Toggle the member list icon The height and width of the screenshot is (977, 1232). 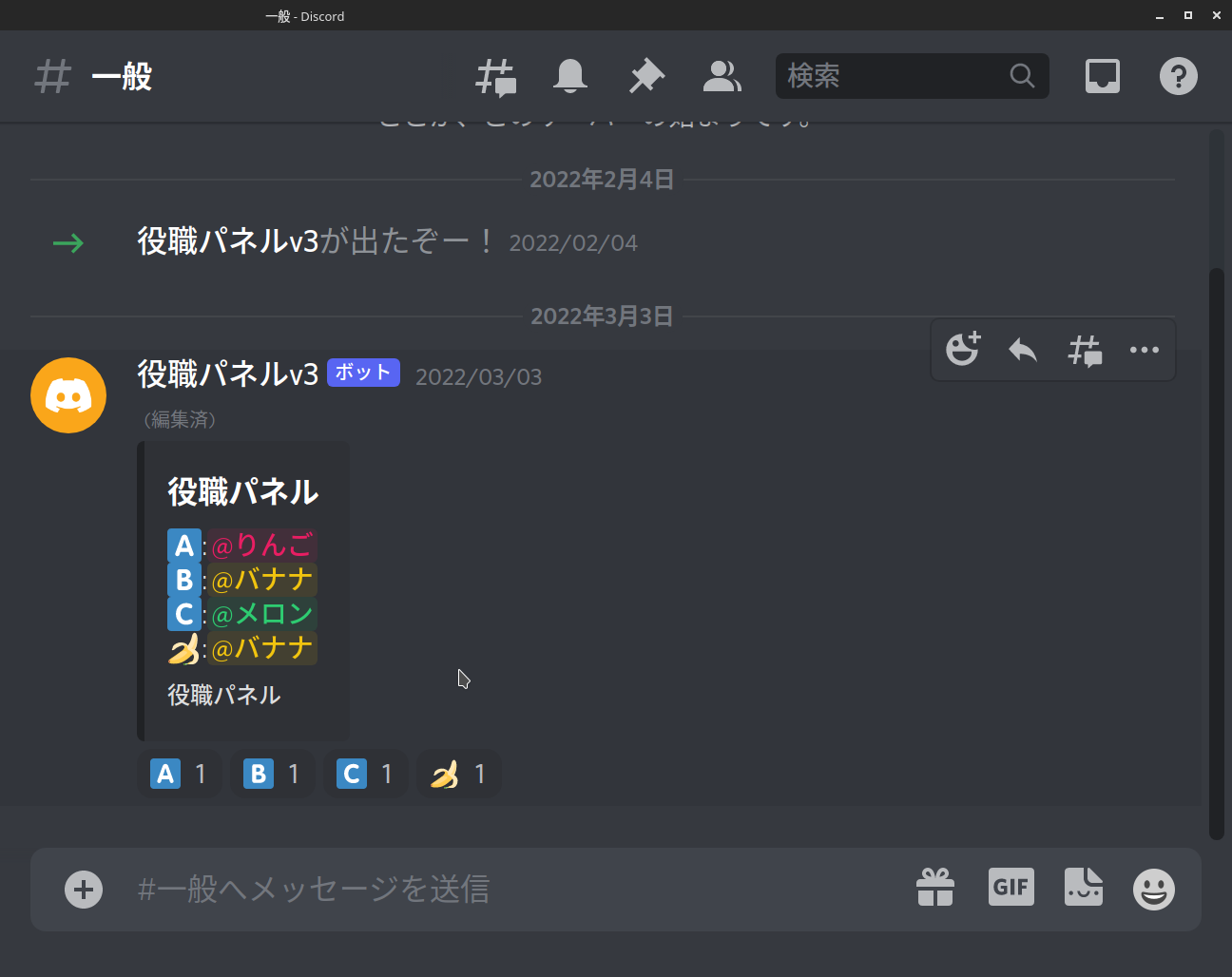tap(722, 76)
